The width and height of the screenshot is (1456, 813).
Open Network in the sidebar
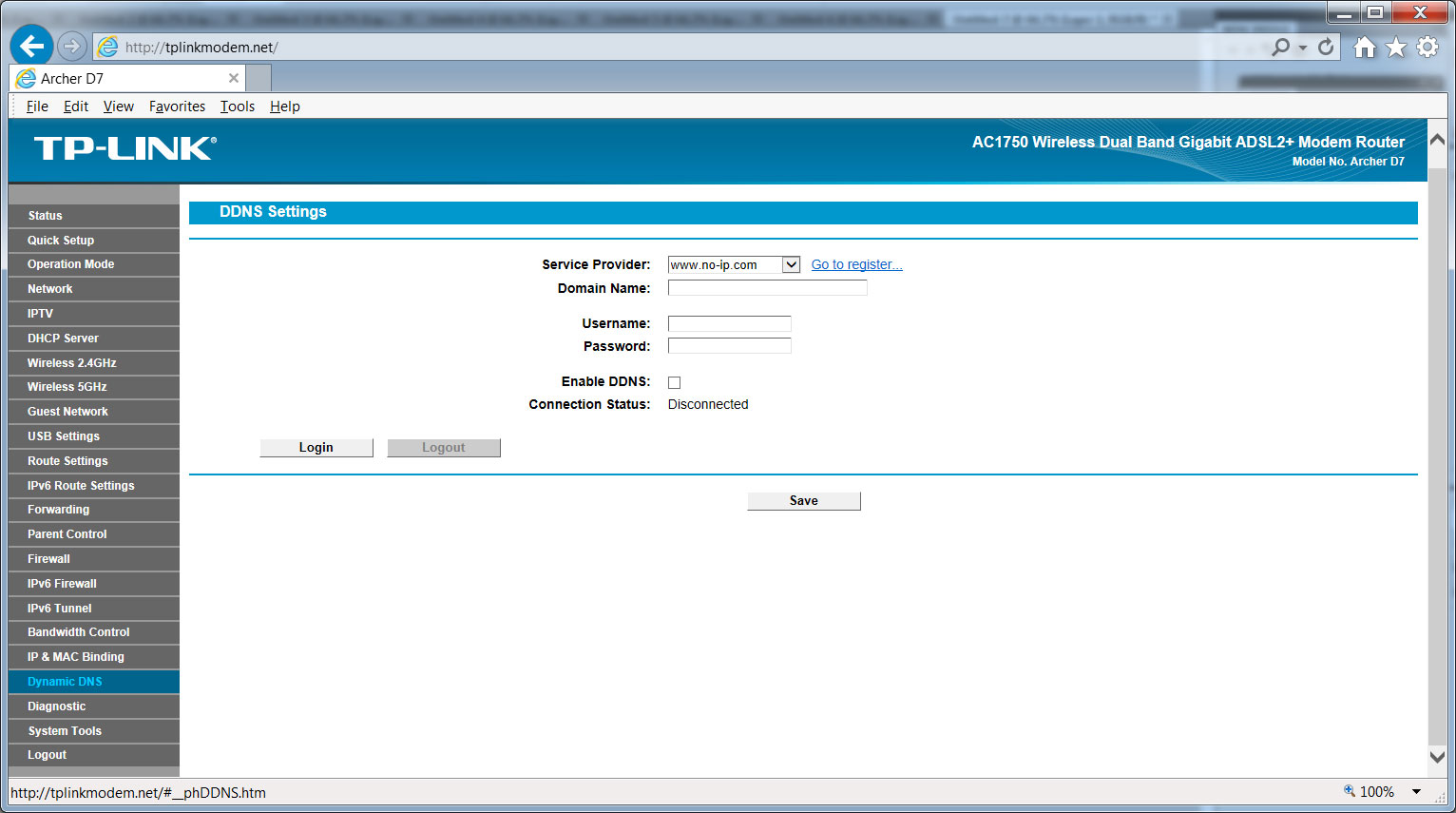point(93,289)
